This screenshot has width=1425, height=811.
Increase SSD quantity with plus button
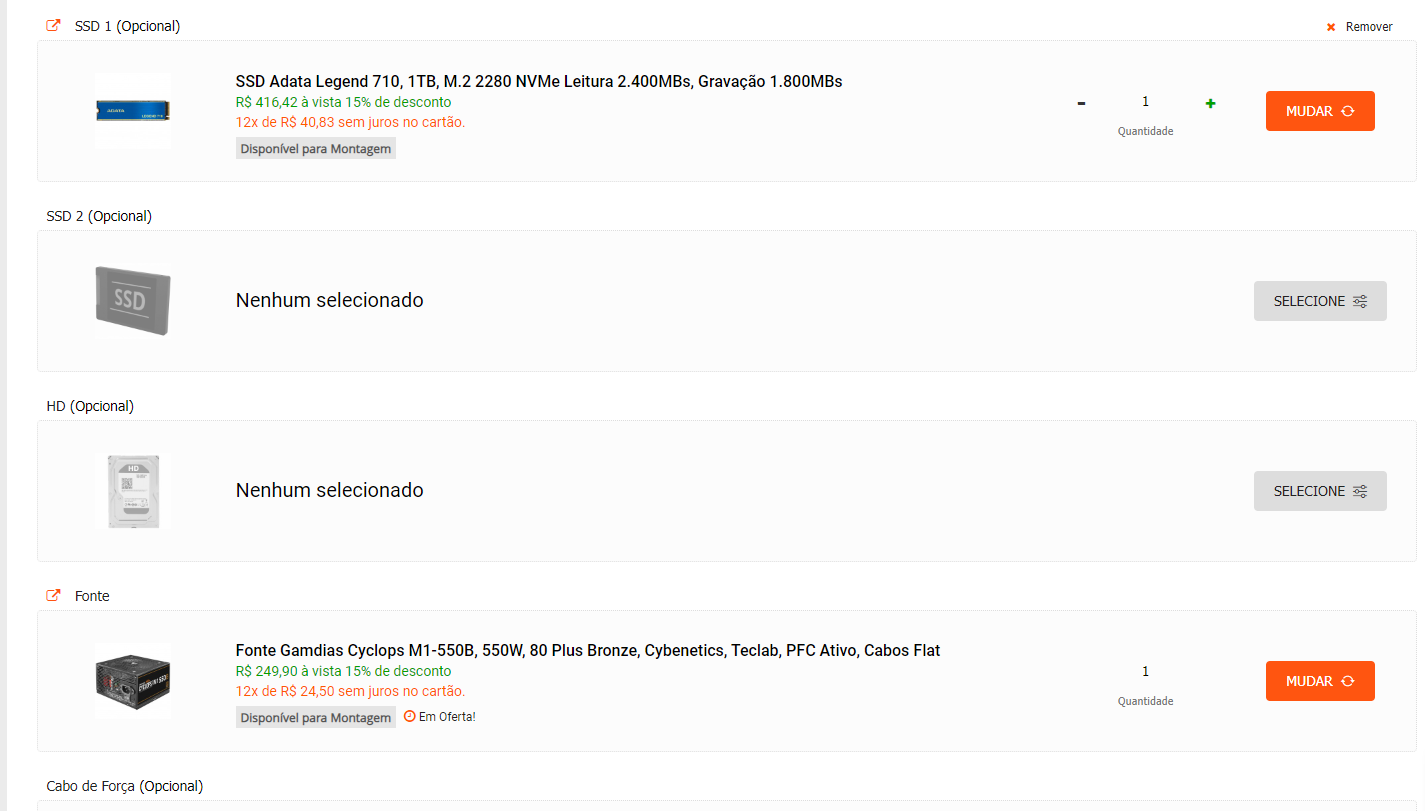click(x=1210, y=103)
